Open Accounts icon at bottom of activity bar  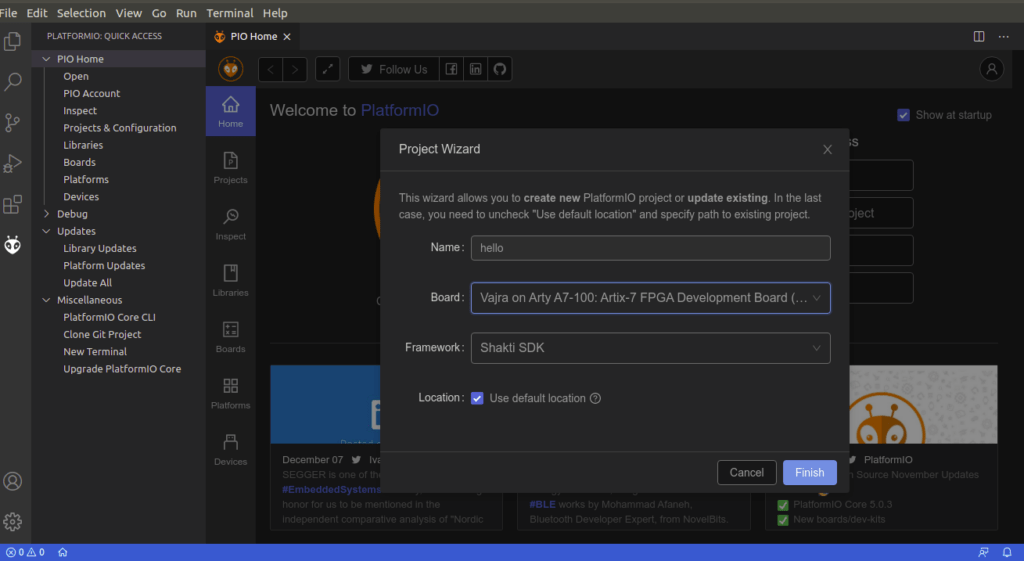12,481
